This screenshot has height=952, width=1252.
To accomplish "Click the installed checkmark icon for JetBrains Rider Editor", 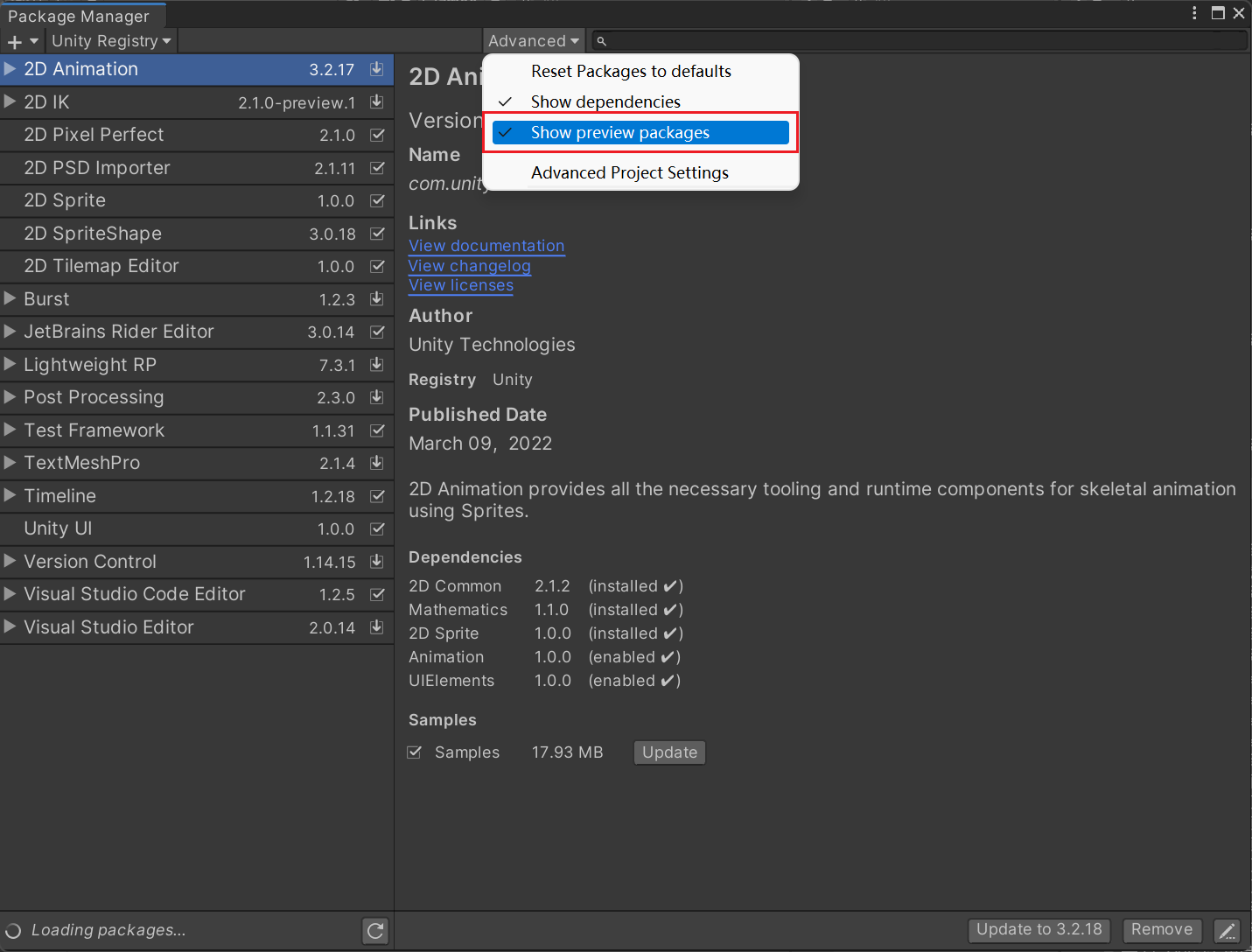I will click(377, 332).
